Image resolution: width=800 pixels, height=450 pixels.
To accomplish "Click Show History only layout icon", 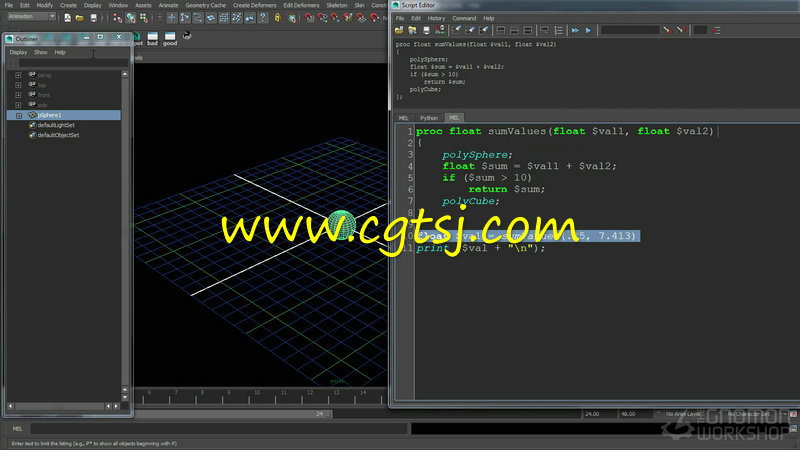I will (x=501, y=31).
